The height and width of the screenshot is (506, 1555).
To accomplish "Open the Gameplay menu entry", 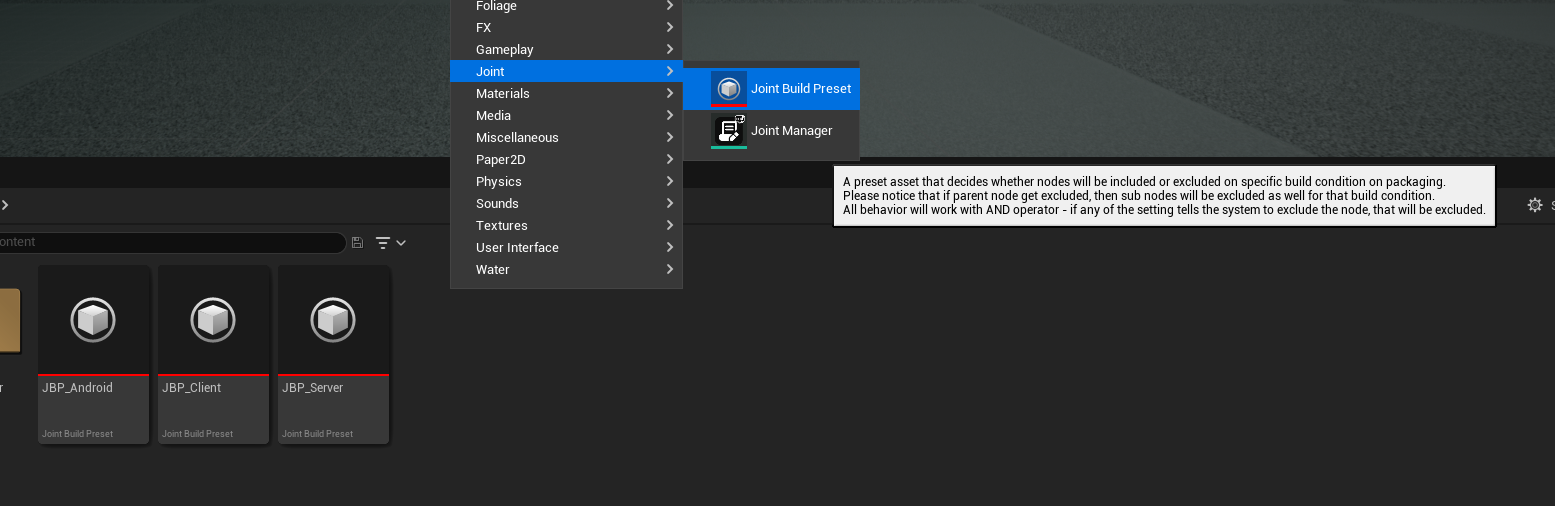I will pos(504,49).
